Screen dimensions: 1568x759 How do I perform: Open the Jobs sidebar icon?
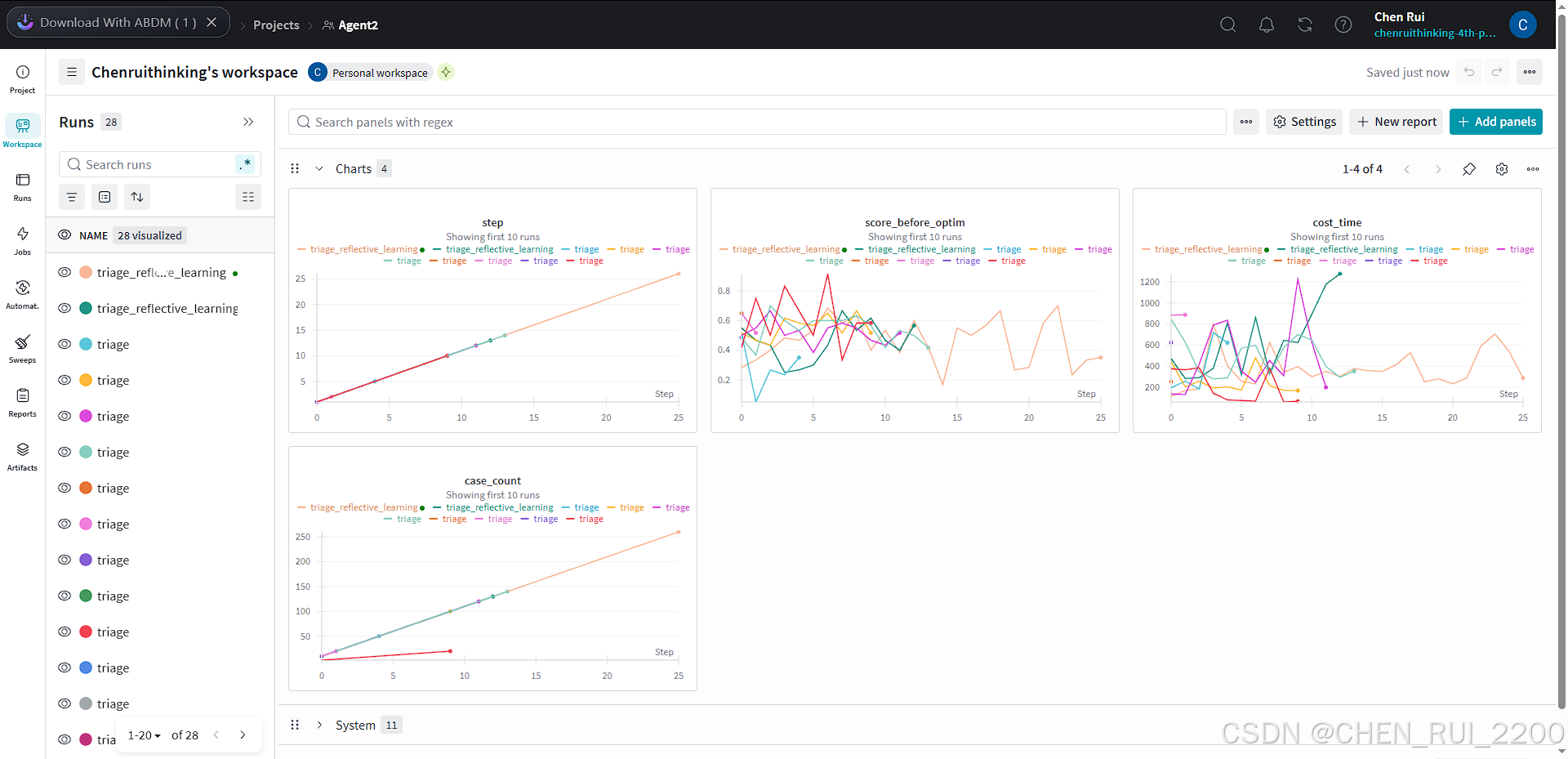(23, 241)
